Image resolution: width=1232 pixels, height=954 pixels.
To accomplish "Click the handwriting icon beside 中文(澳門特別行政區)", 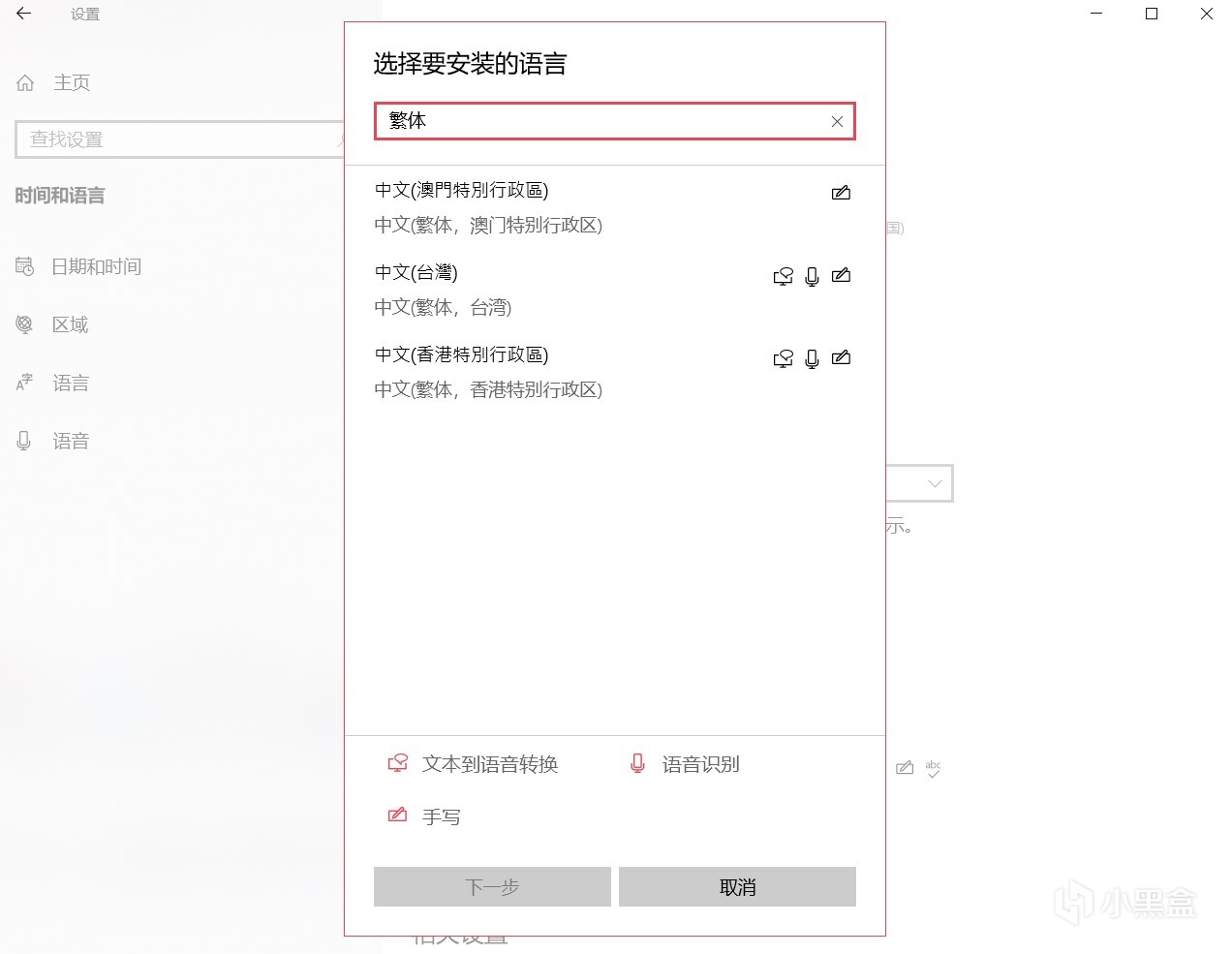I will tap(841, 192).
